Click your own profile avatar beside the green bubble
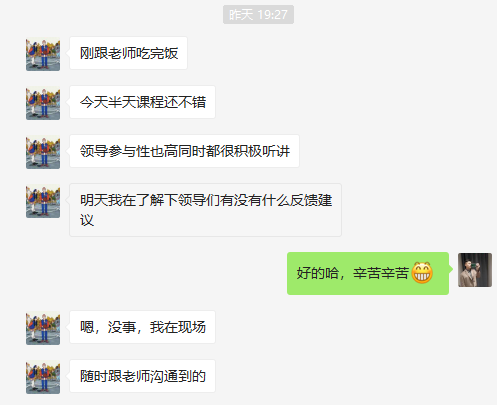 pyautogui.click(x=475, y=270)
